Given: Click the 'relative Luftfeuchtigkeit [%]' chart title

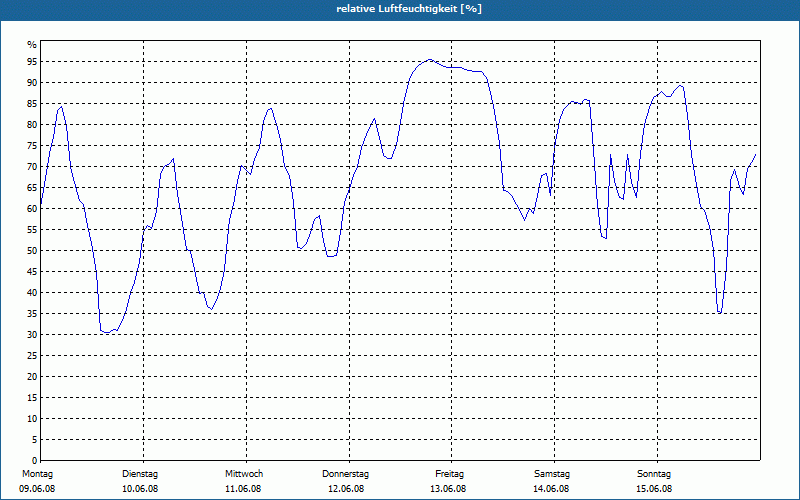Looking at the screenshot, I should pyautogui.click(x=409, y=9).
